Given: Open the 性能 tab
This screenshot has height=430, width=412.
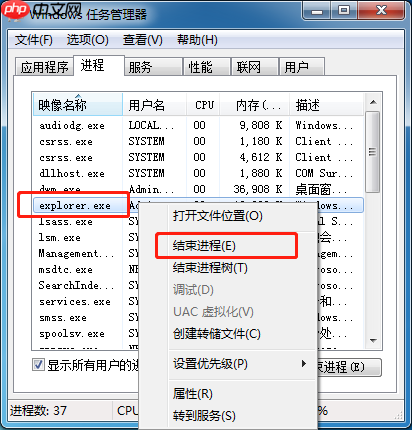Looking at the screenshot, I should [207, 67].
